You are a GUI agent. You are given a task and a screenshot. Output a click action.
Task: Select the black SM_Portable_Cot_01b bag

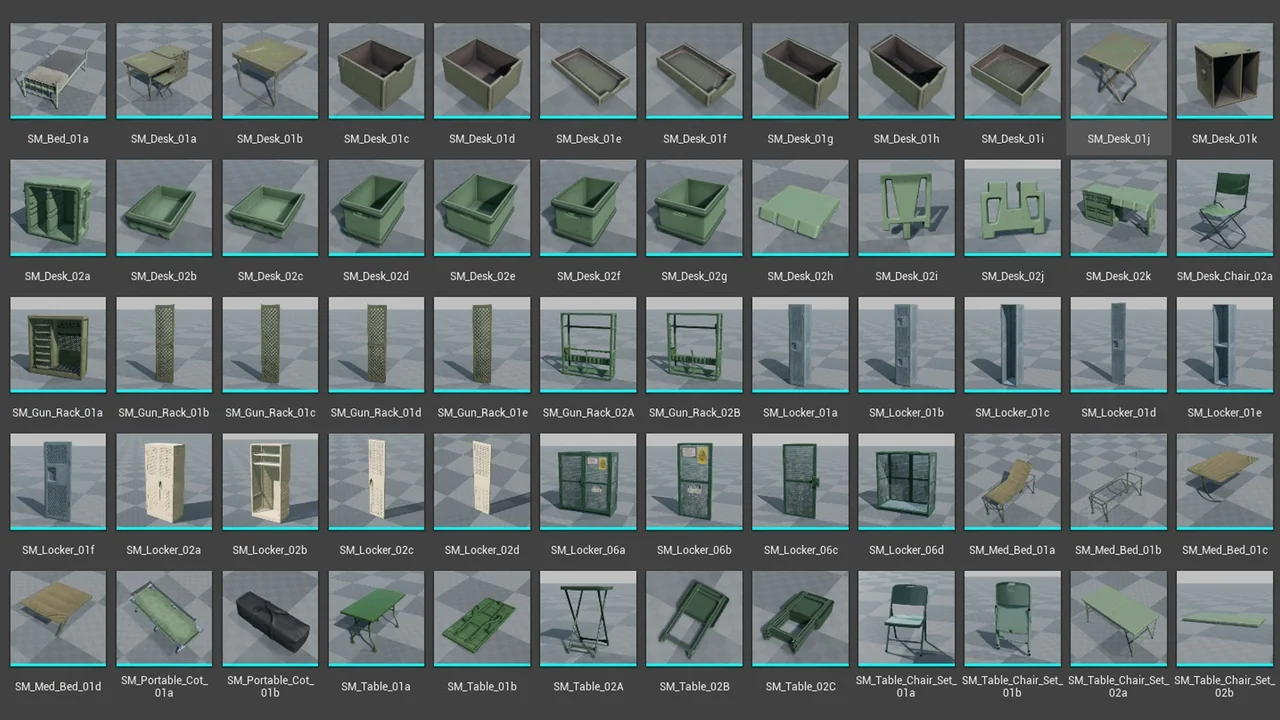(x=270, y=618)
